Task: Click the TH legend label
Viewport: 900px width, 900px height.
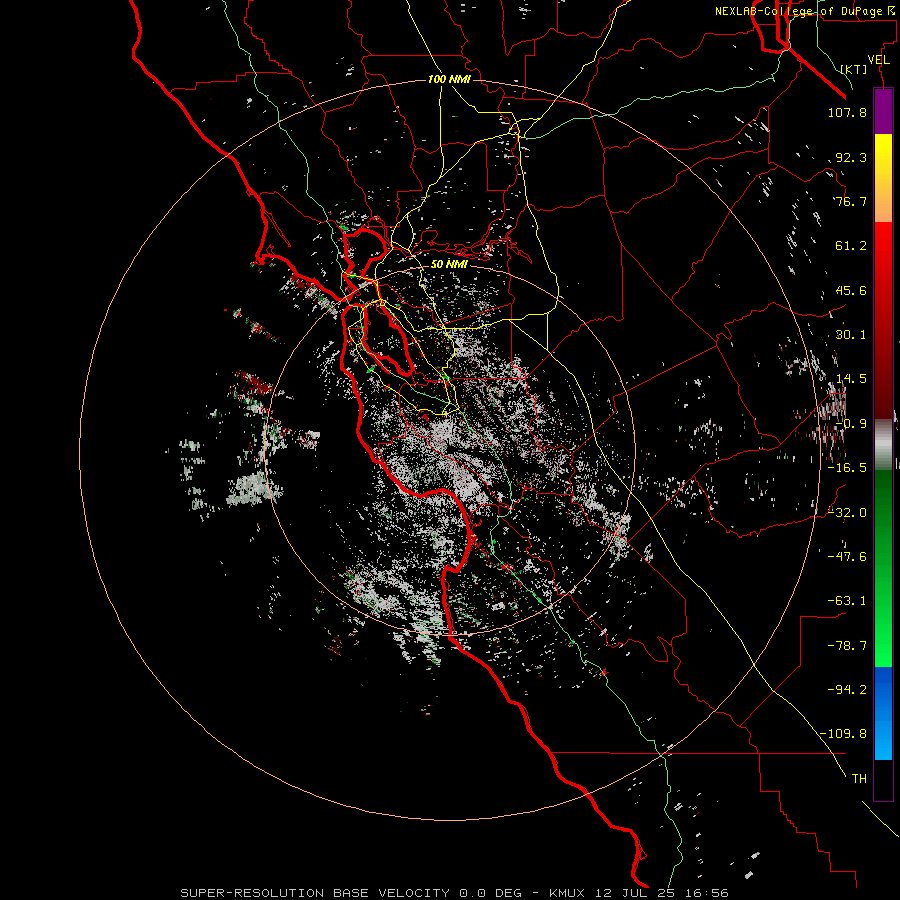Action: click(x=859, y=779)
